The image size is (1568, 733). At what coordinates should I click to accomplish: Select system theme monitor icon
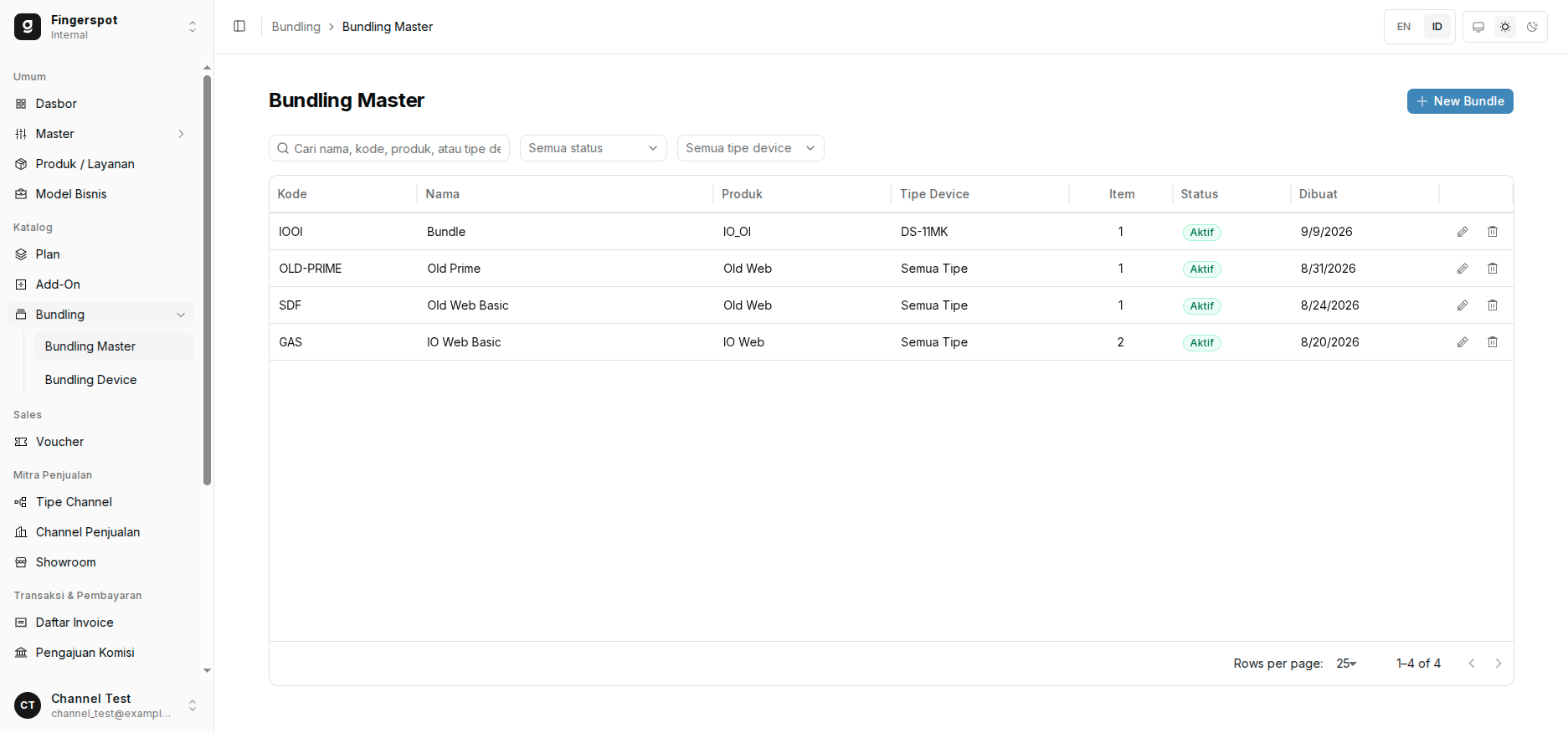pyautogui.click(x=1478, y=27)
